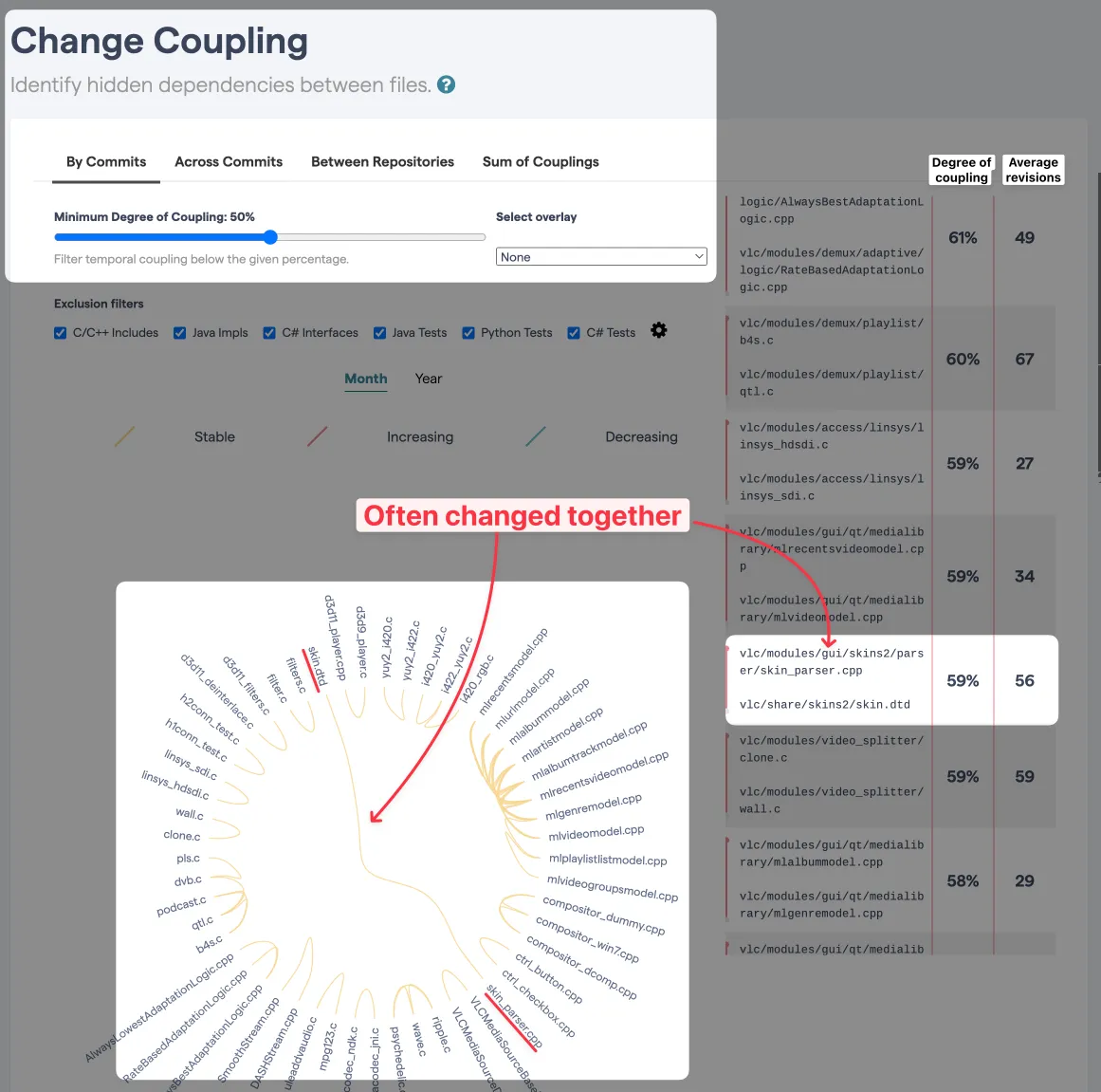Disable the Python Tests exclusion filter
This screenshot has width=1101, height=1092.
[x=468, y=333]
